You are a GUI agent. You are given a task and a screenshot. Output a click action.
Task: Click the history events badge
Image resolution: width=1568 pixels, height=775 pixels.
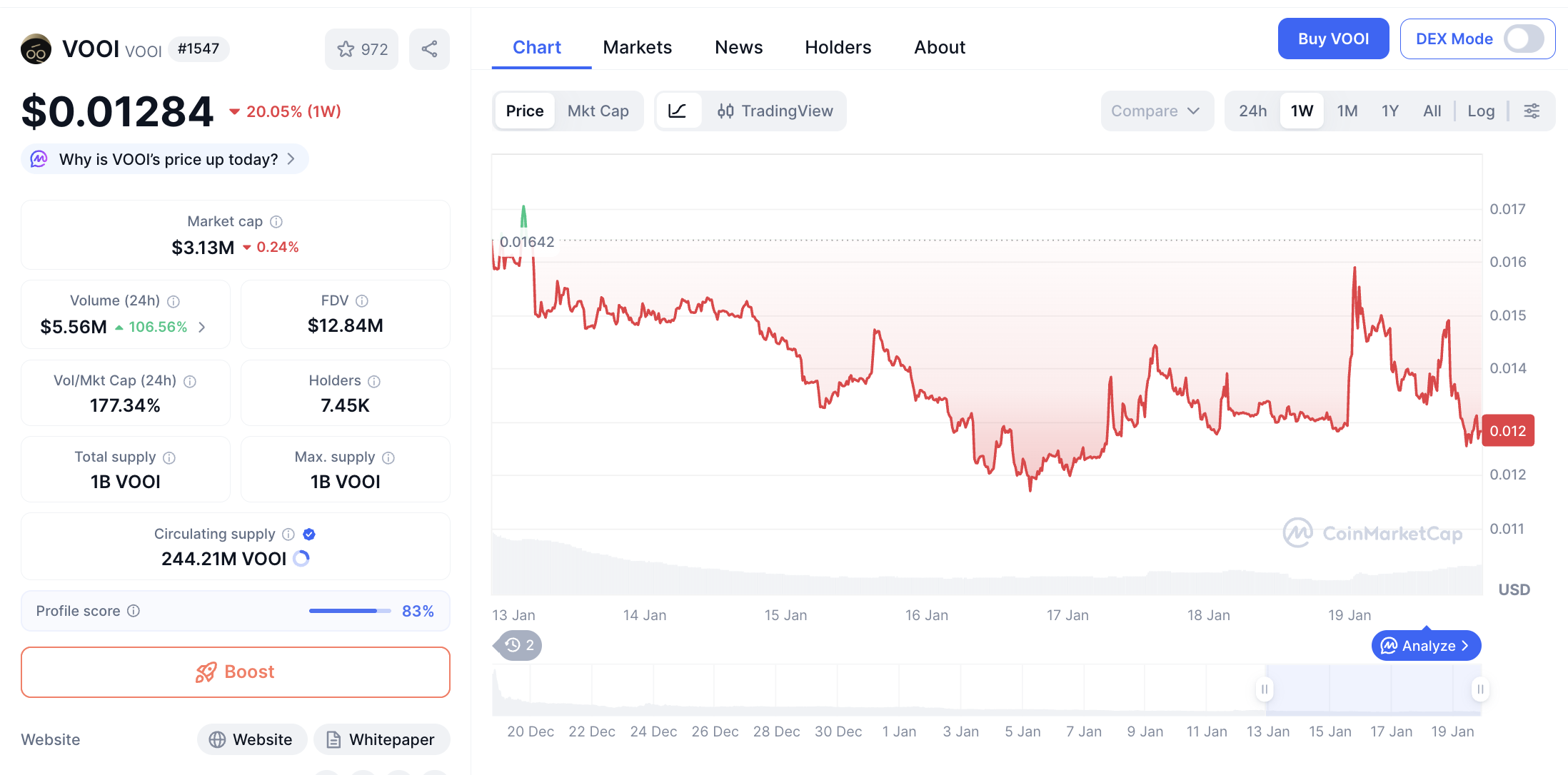[x=520, y=645]
